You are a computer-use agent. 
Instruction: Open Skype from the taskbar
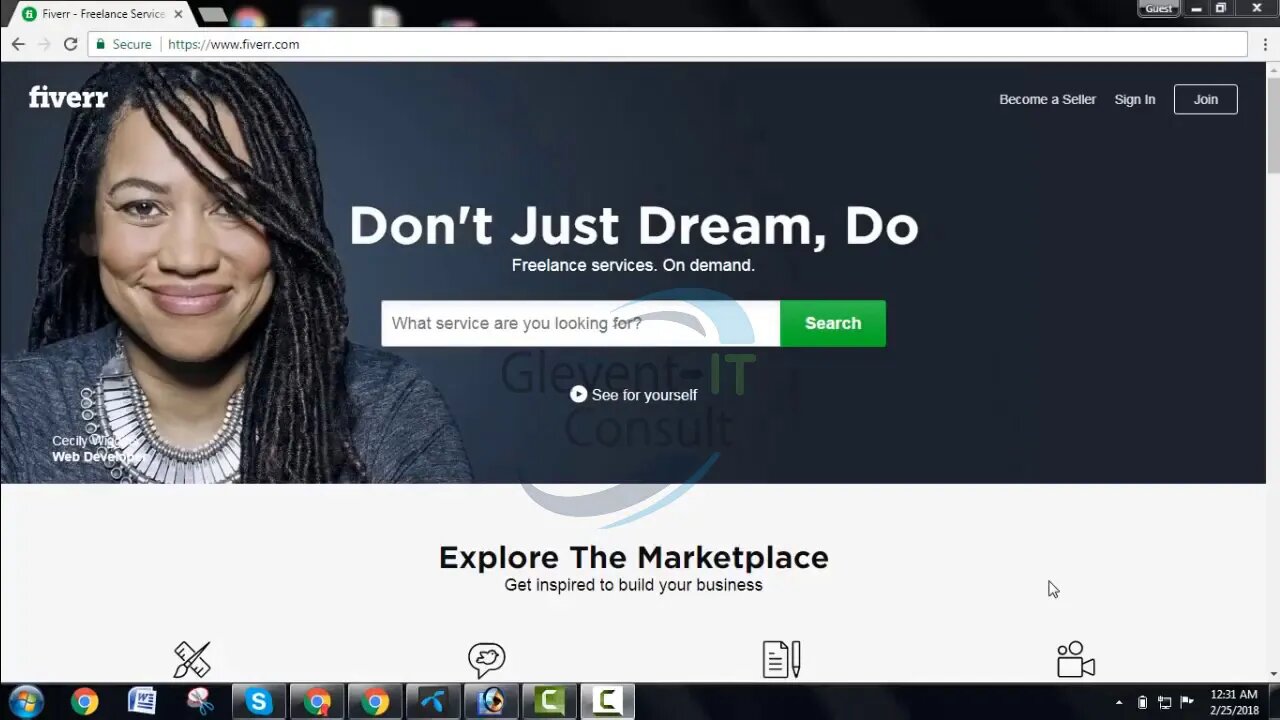pos(259,702)
